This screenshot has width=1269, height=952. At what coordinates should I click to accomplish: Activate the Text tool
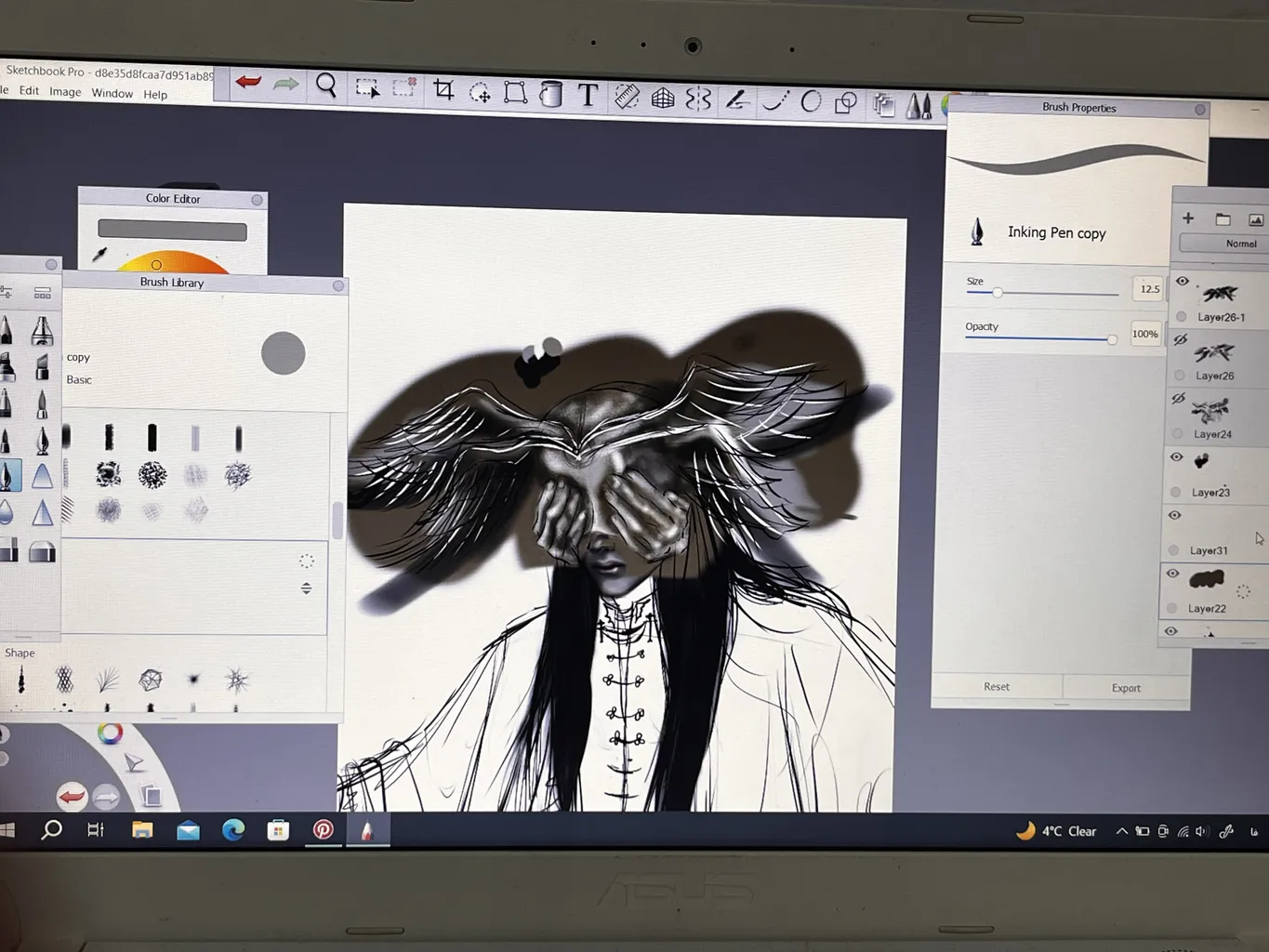click(588, 95)
